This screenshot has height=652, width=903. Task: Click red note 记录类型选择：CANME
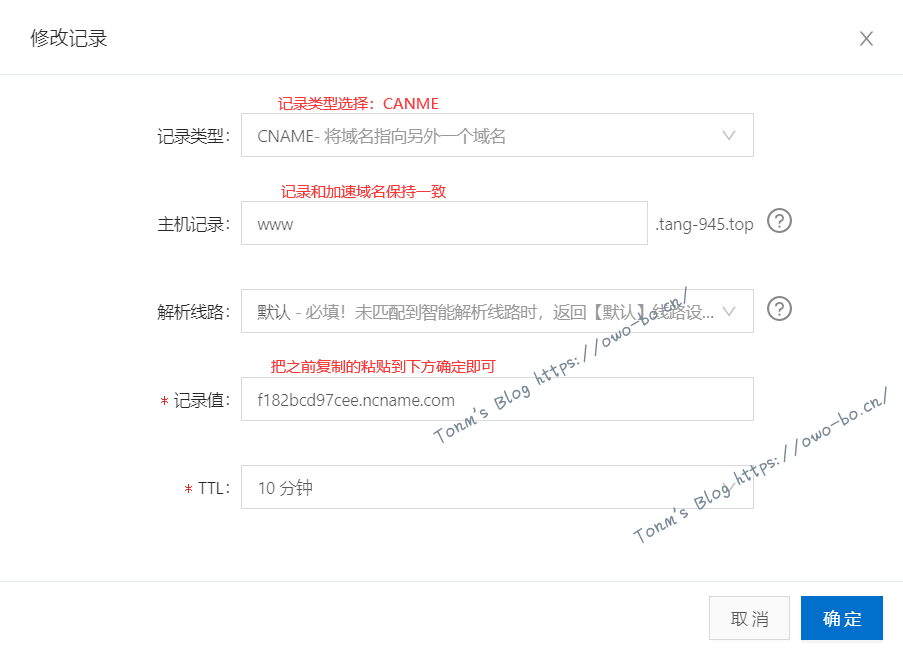[358, 104]
